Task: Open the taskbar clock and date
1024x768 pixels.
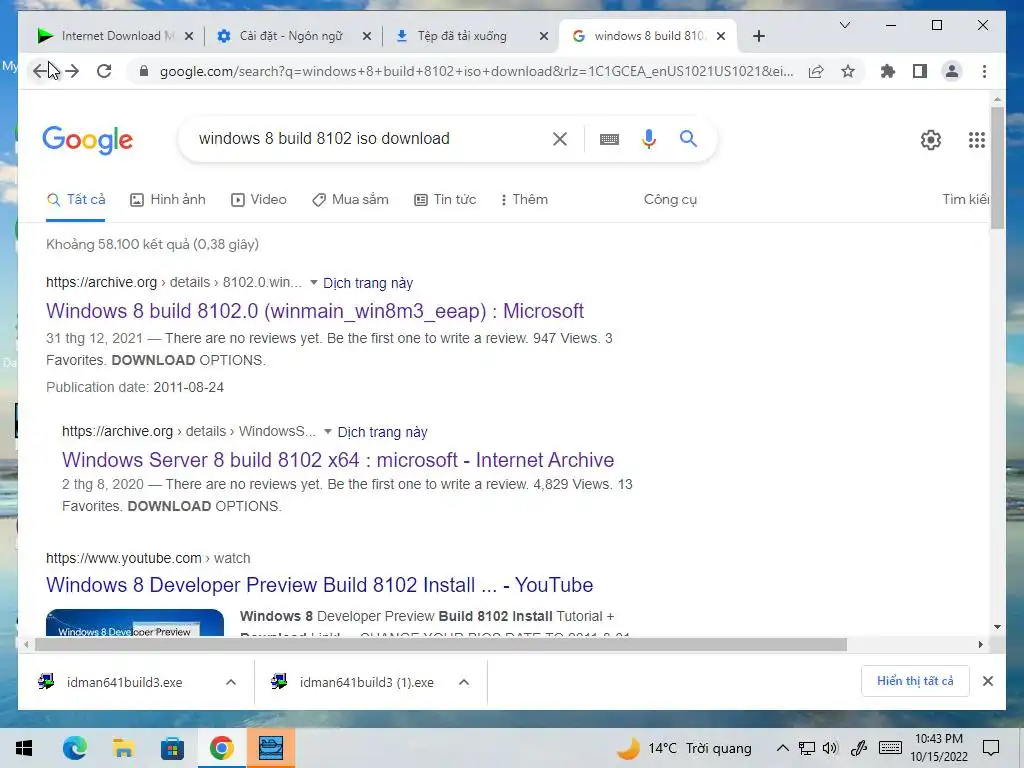Action: (x=939, y=748)
